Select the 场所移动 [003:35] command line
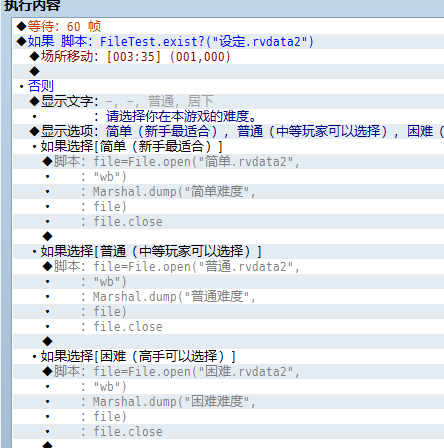Viewport: 444px width, 448px height. 228,56
